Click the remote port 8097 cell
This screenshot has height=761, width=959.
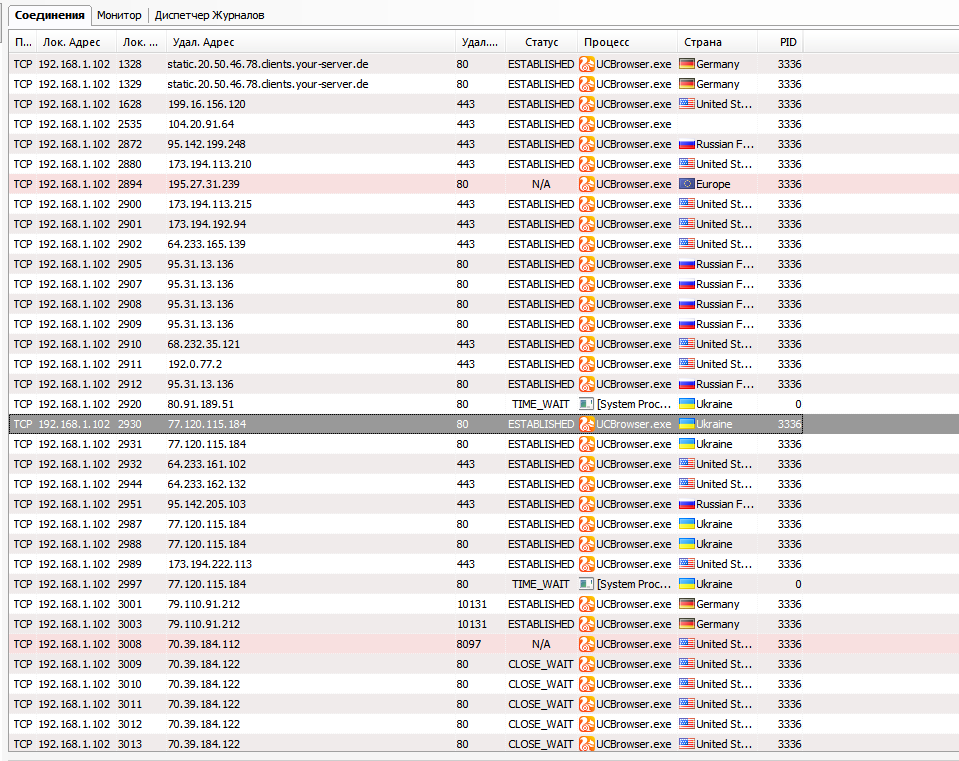coord(469,644)
